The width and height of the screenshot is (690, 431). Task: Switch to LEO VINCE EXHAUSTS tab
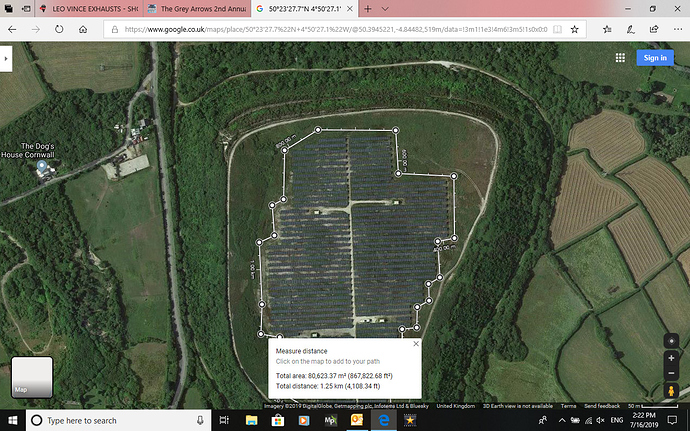(89, 9)
